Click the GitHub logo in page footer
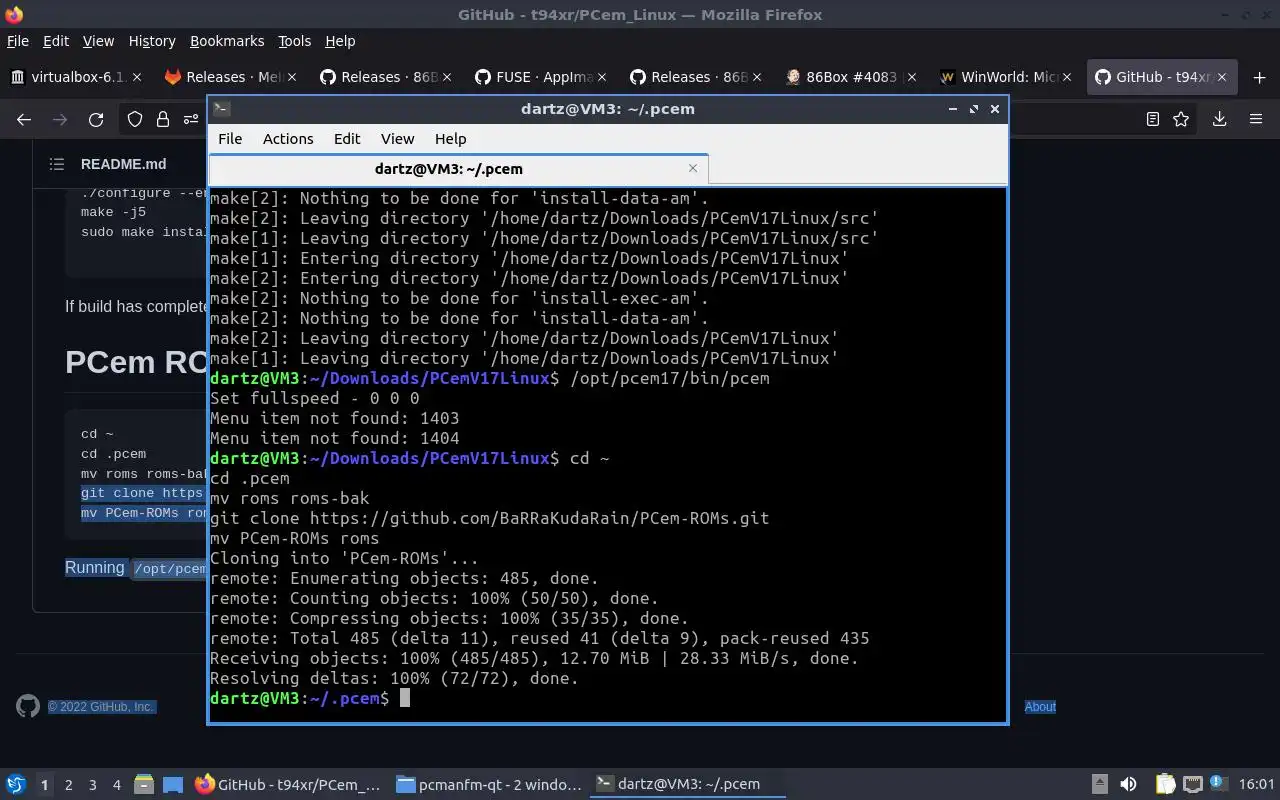1280x800 pixels. [x=28, y=706]
